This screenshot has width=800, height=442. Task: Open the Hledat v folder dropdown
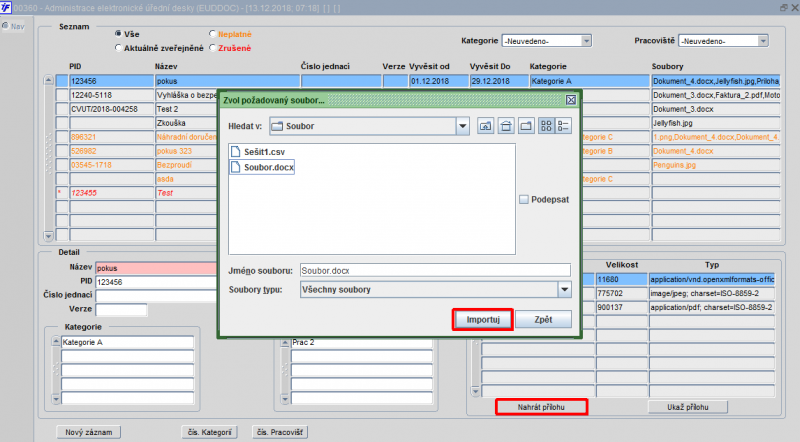pyautogui.click(x=462, y=126)
